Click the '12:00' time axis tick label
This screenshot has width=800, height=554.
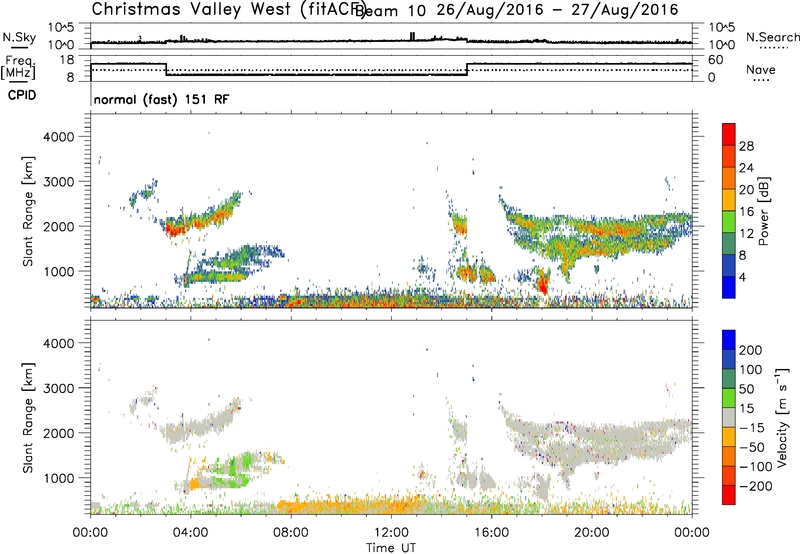click(391, 533)
